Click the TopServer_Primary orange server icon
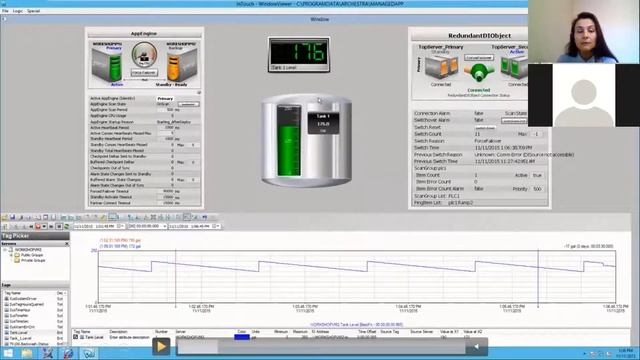Image resolution: width=640 pixels, height=360 pixels. [441, 68]
